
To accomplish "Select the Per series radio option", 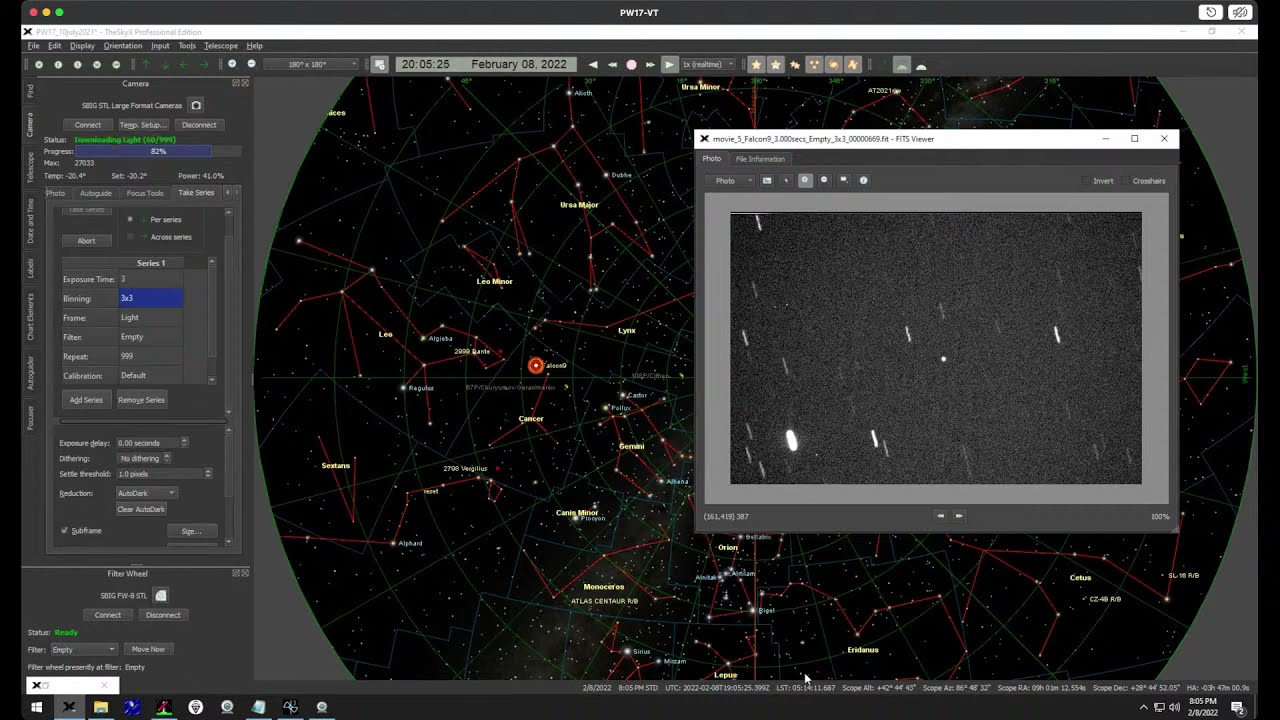I will 130,219.
